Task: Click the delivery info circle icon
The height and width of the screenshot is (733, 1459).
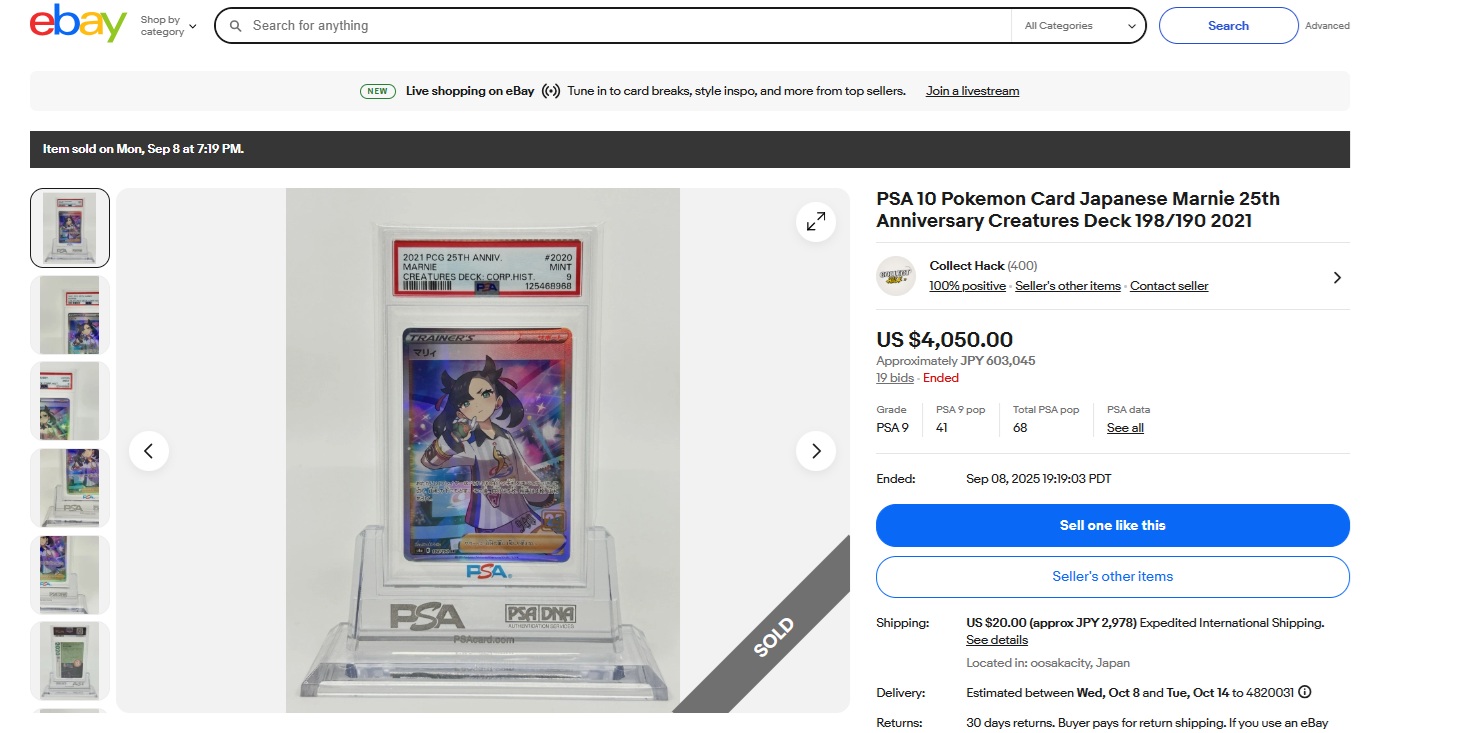Action: click(1305, 692)
